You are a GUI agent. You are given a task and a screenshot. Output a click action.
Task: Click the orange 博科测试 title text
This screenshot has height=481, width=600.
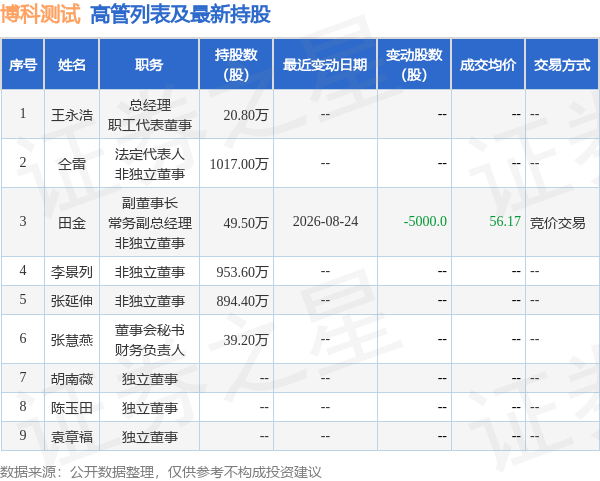click(x=41, y=14)
